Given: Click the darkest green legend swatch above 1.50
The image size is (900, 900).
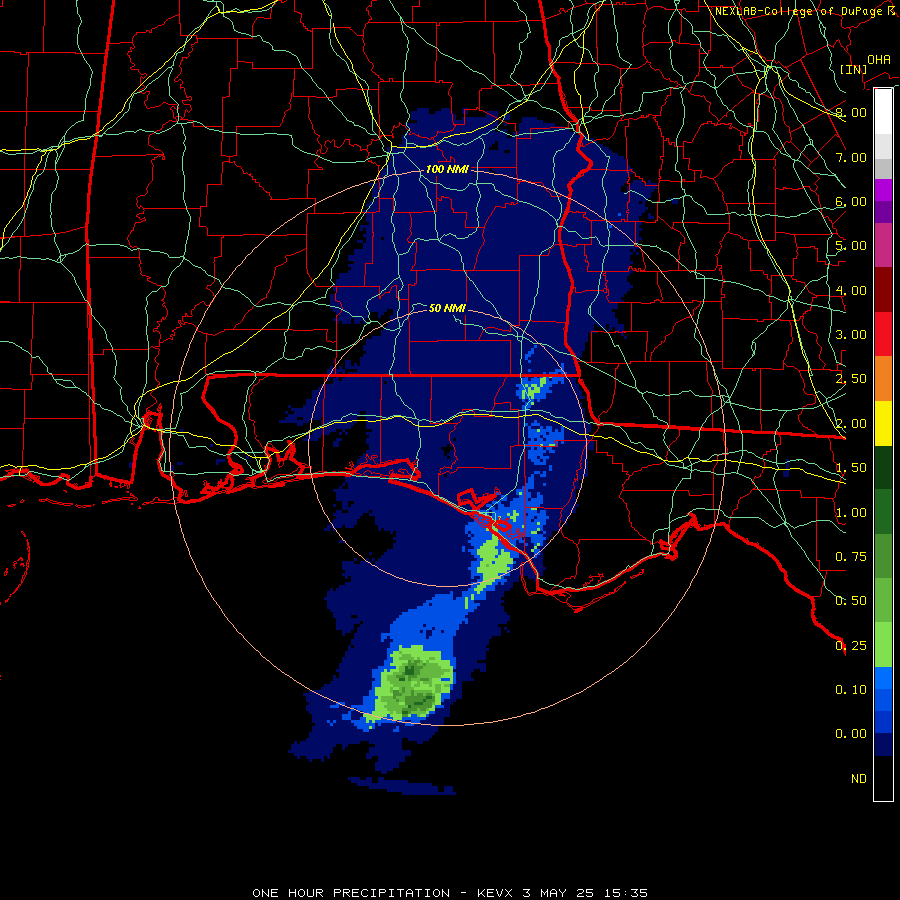Looking at the screenshot, I should click(x=883, y=467).
